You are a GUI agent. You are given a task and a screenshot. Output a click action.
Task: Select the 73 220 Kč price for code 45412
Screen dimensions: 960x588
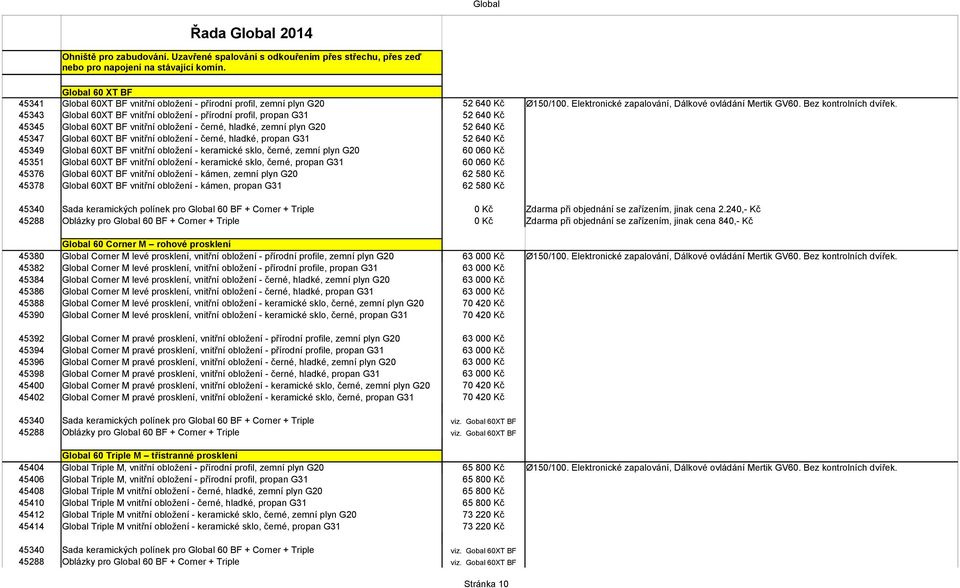tap(483, 514)
